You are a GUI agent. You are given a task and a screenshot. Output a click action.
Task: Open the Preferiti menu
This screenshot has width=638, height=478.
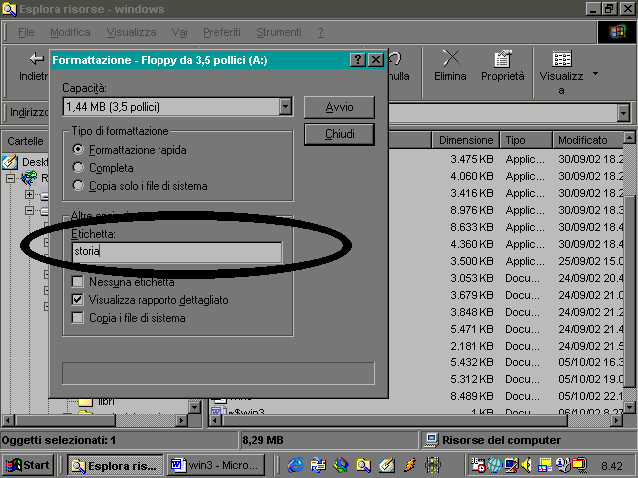point(222,32)
